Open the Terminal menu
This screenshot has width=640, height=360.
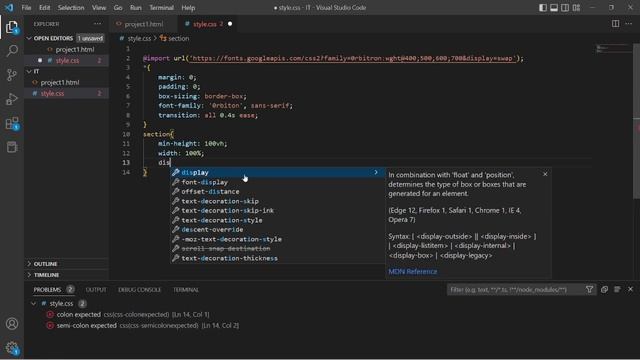(161, 8)
